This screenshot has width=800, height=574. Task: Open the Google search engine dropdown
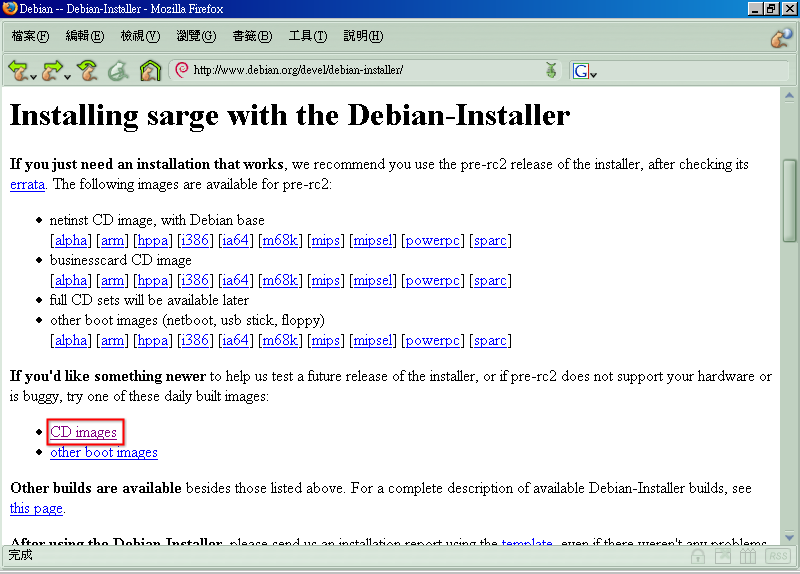tap(584, 71)
